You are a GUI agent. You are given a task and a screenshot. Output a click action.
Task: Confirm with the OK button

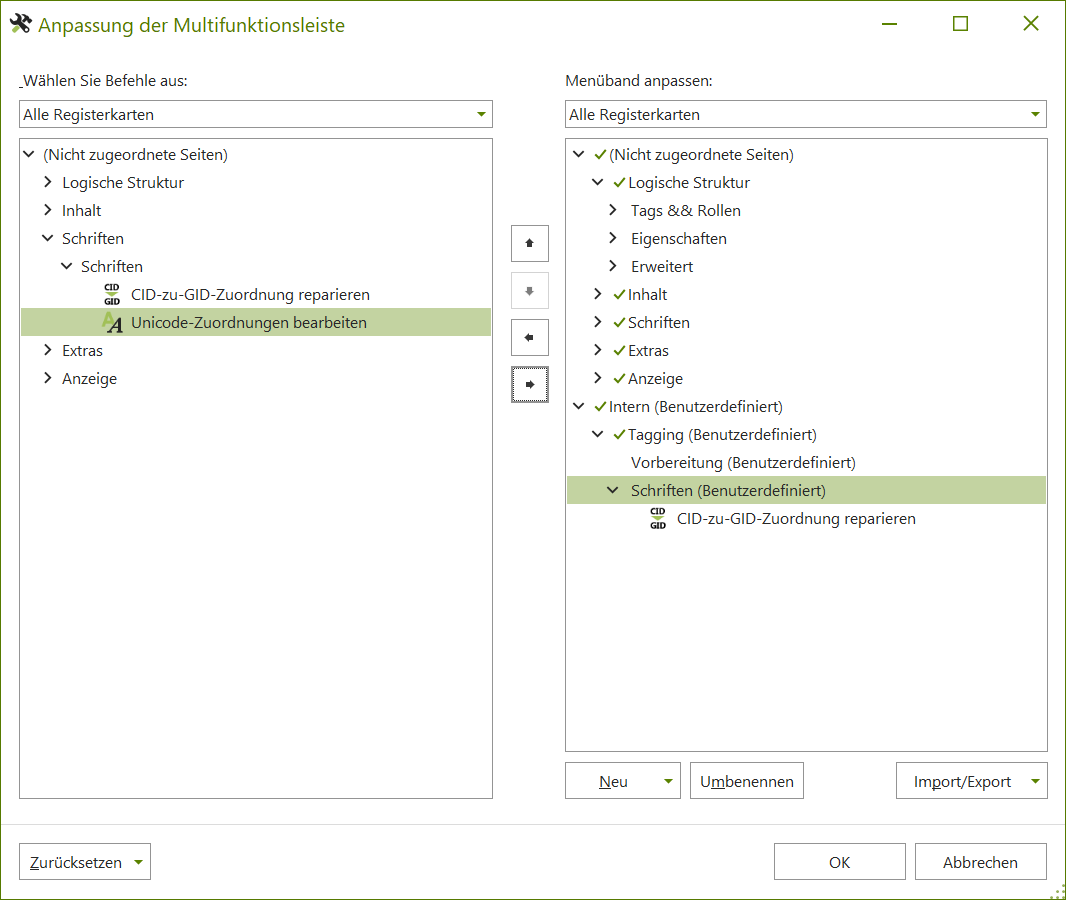(840, 862)
